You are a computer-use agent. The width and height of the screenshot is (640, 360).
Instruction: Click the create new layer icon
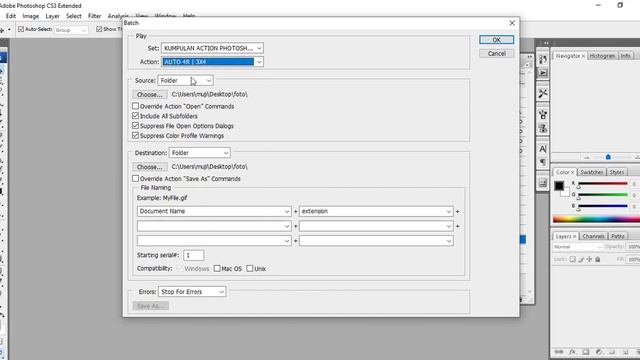pyautogui.click(x=625, y=351)
